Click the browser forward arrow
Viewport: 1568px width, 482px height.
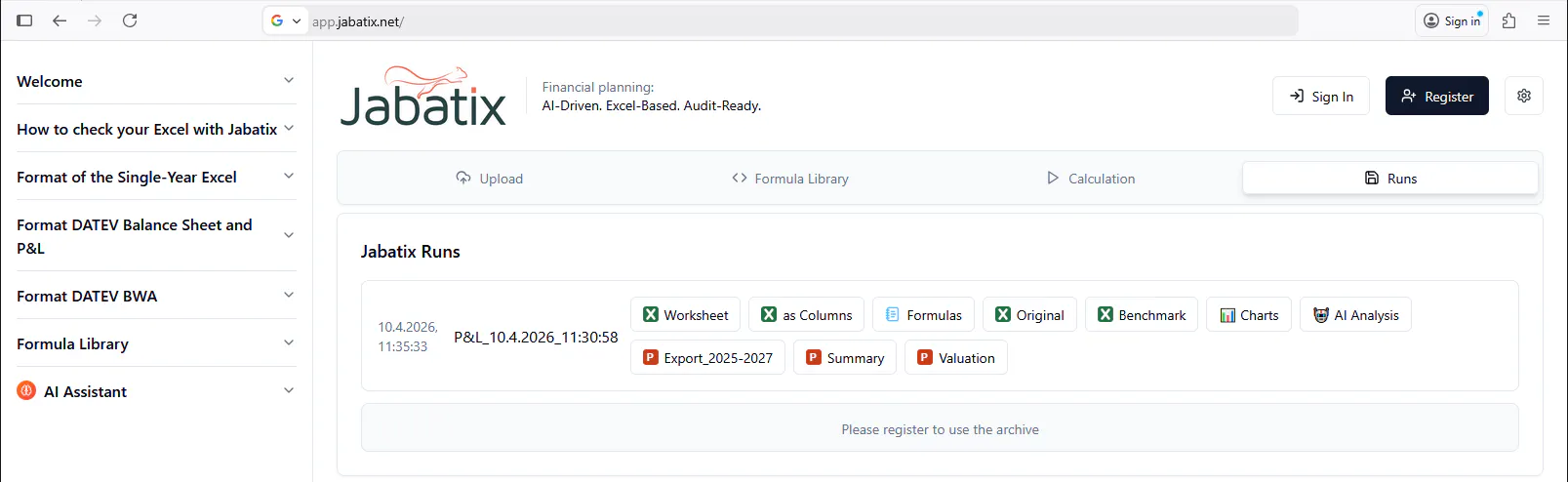pos(95,20)
